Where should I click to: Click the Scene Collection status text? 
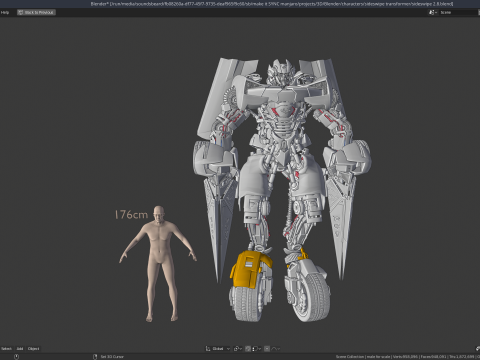350,357
